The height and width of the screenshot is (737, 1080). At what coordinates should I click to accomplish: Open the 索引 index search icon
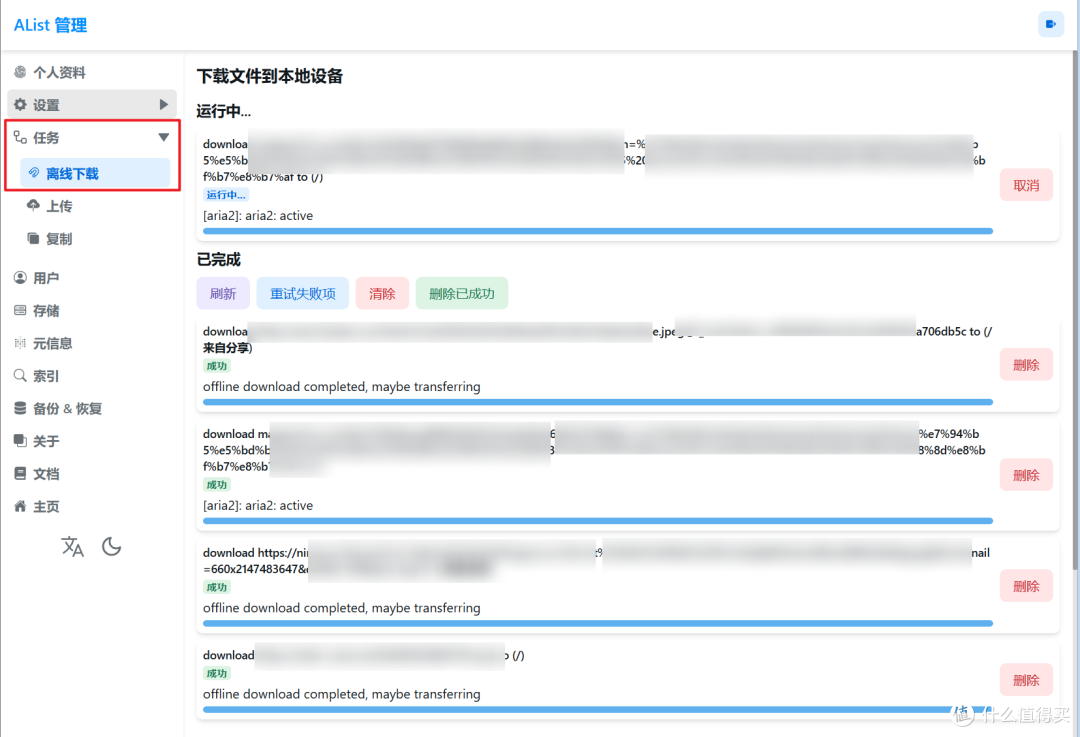pyautogui.click(x=19, y=375)
